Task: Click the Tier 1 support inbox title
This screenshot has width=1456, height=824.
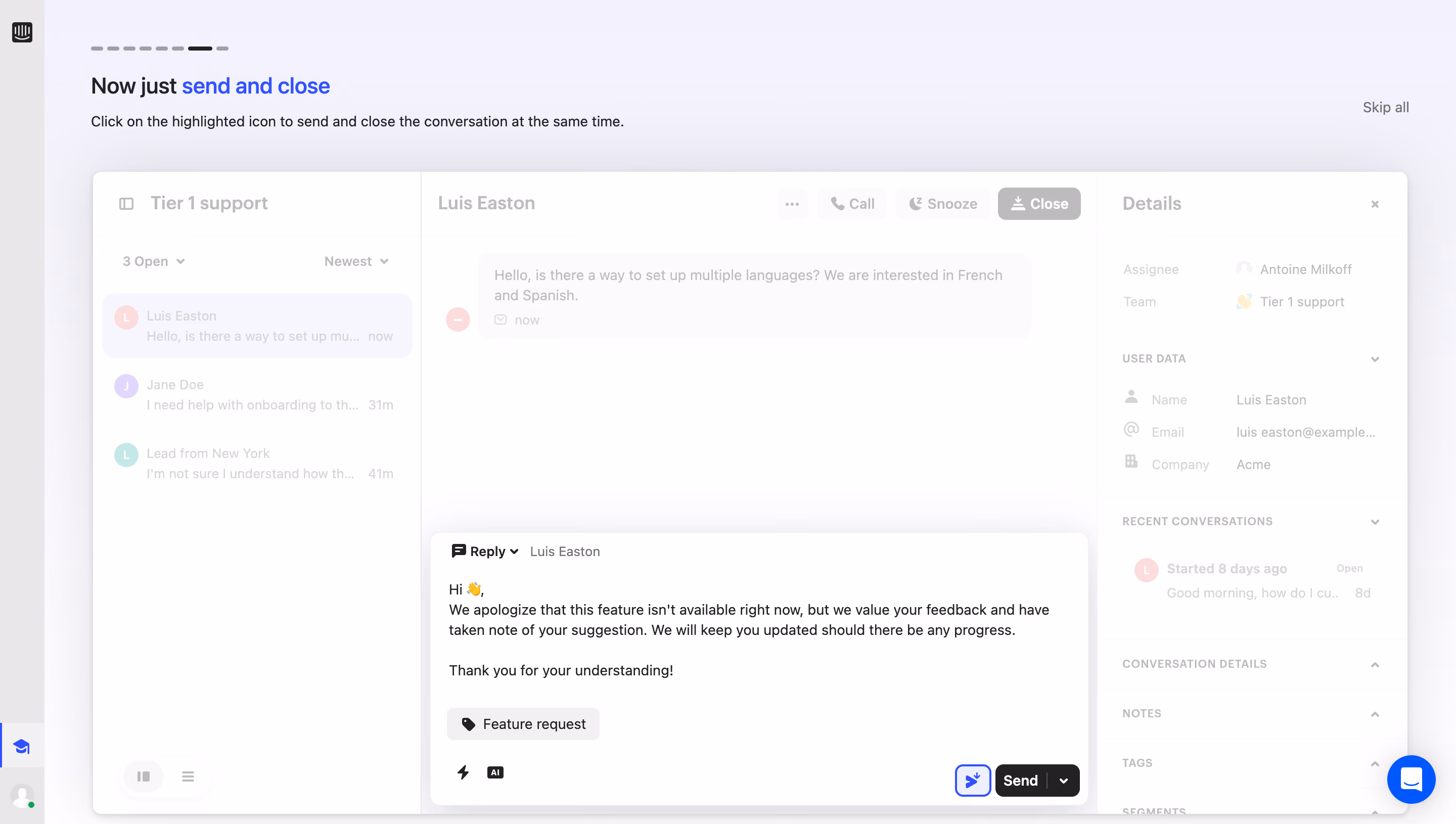Action: [209, 203]
